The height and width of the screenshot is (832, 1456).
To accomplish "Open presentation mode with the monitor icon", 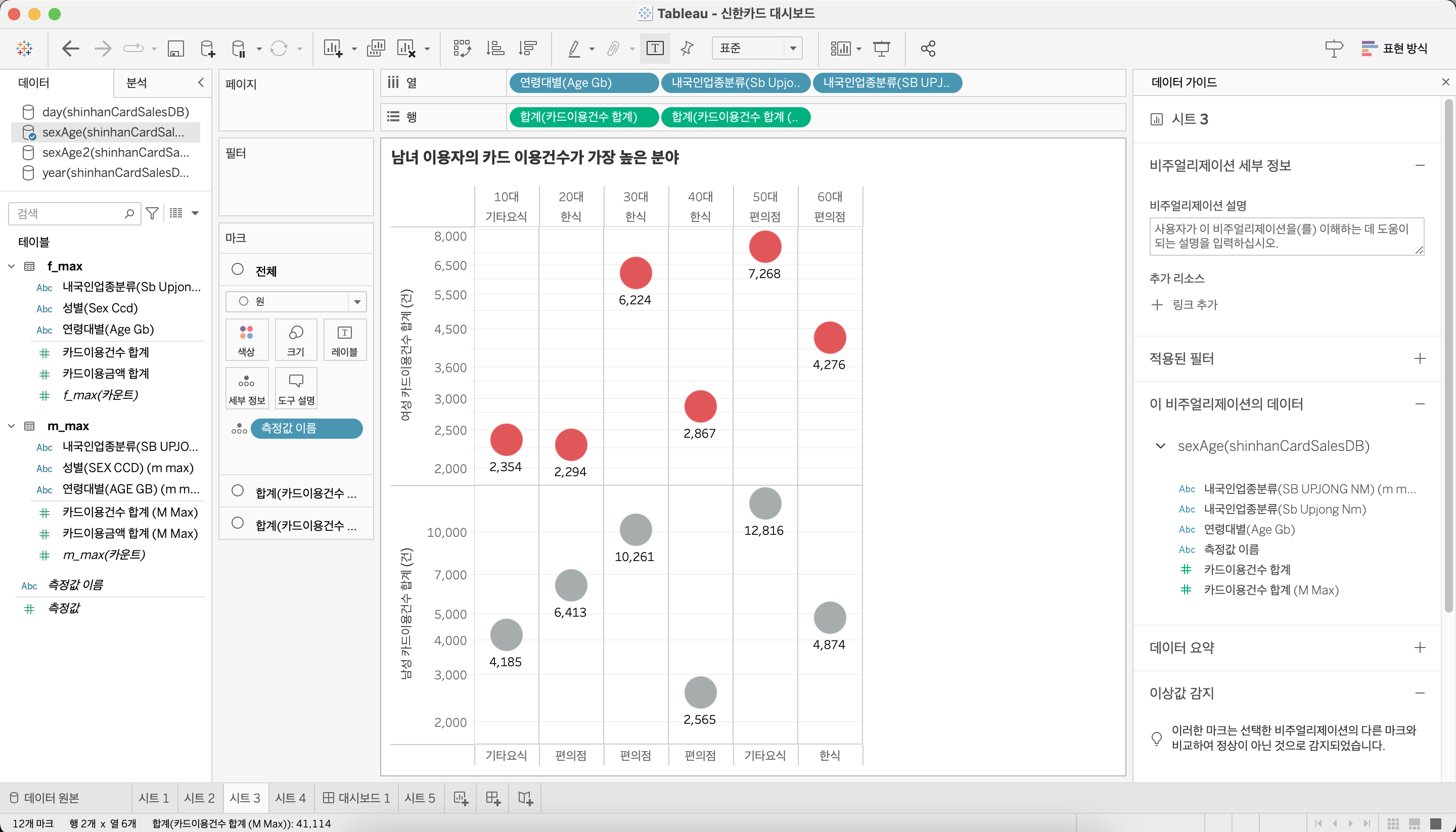I will pyautogui.click(x=882, y=49).
